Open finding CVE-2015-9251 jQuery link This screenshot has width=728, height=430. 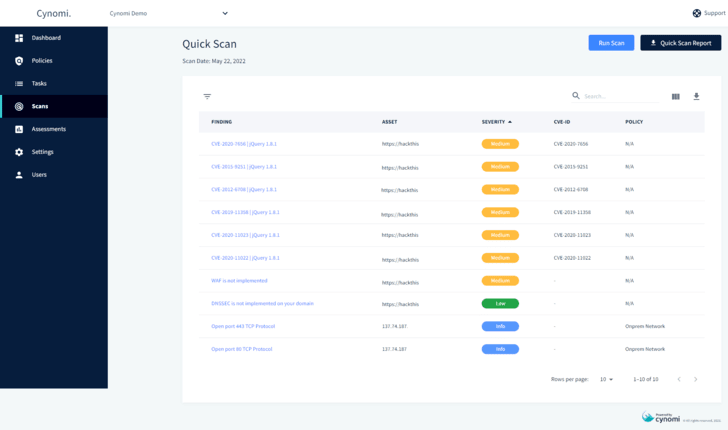pyautogui.click(x=244, y=167)
